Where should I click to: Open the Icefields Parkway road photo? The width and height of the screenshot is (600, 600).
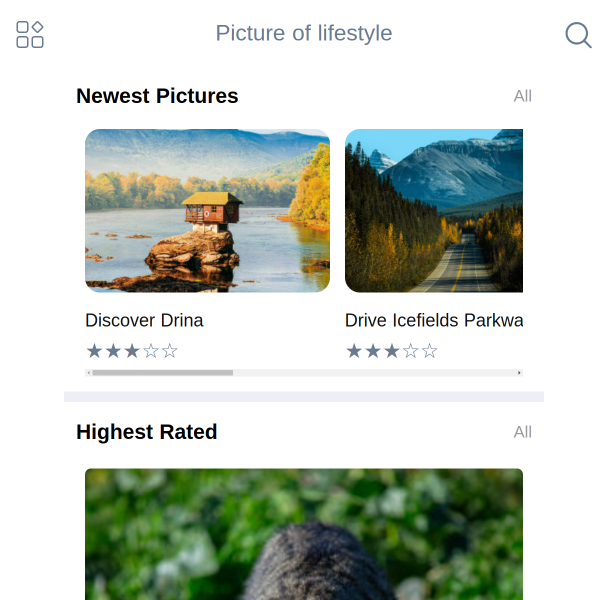click(x=434, y=210)
